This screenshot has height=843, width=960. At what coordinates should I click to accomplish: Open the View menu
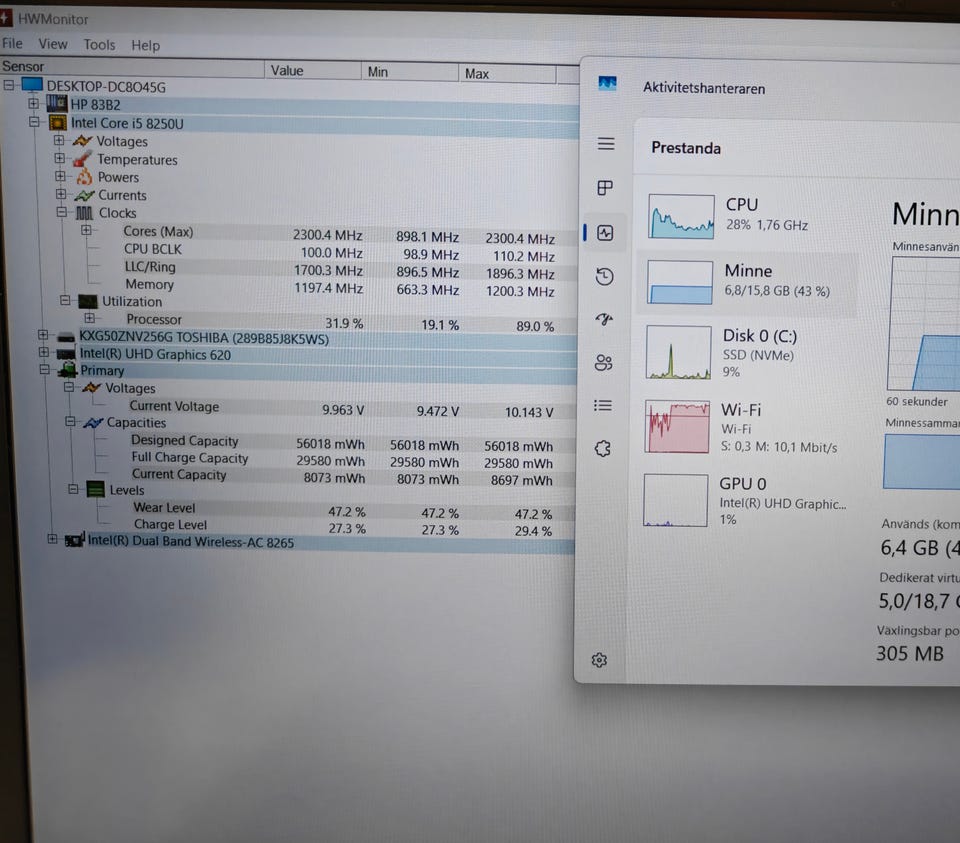(53, 44)
